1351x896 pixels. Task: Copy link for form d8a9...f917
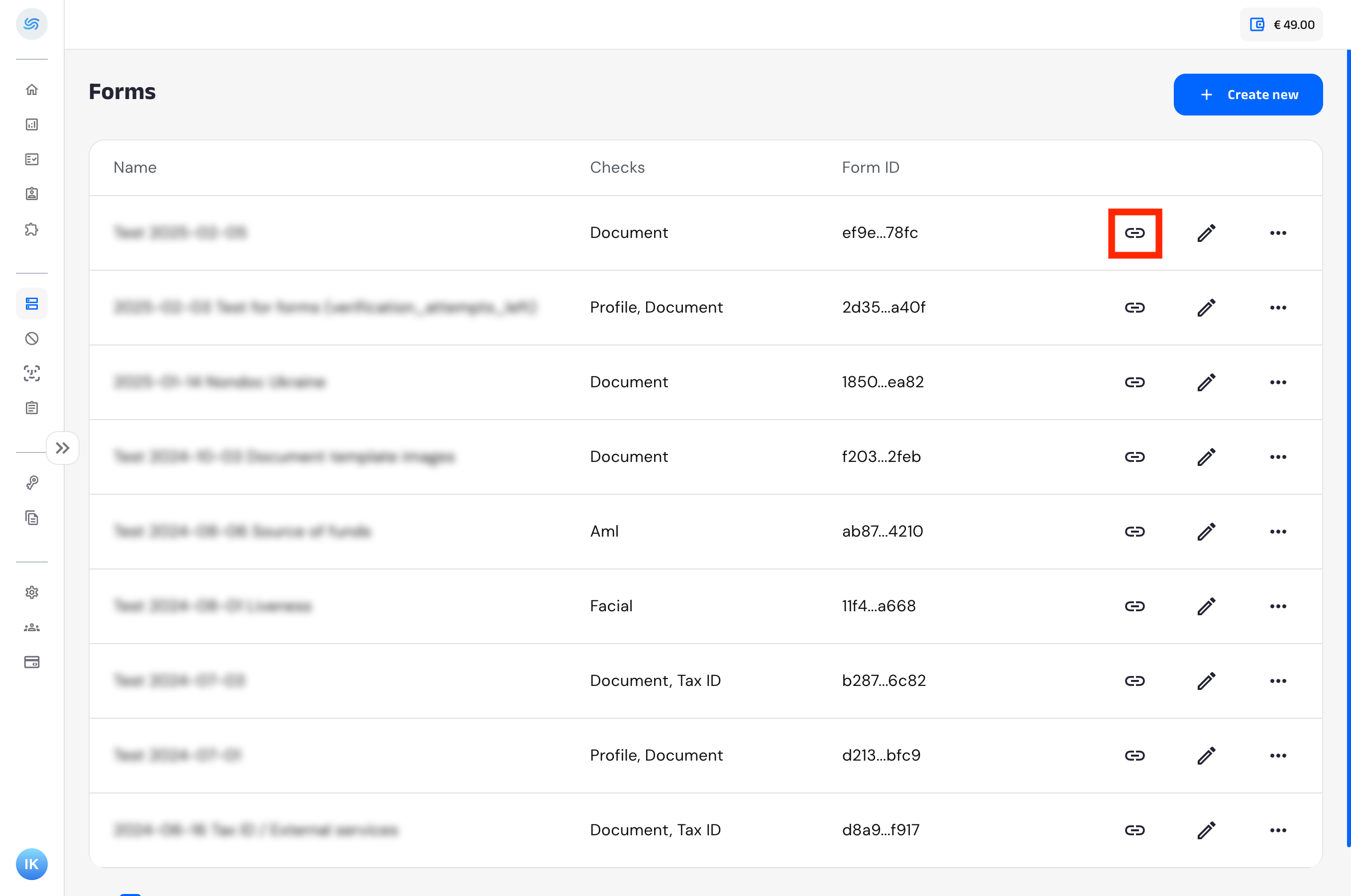(1135, 830)
